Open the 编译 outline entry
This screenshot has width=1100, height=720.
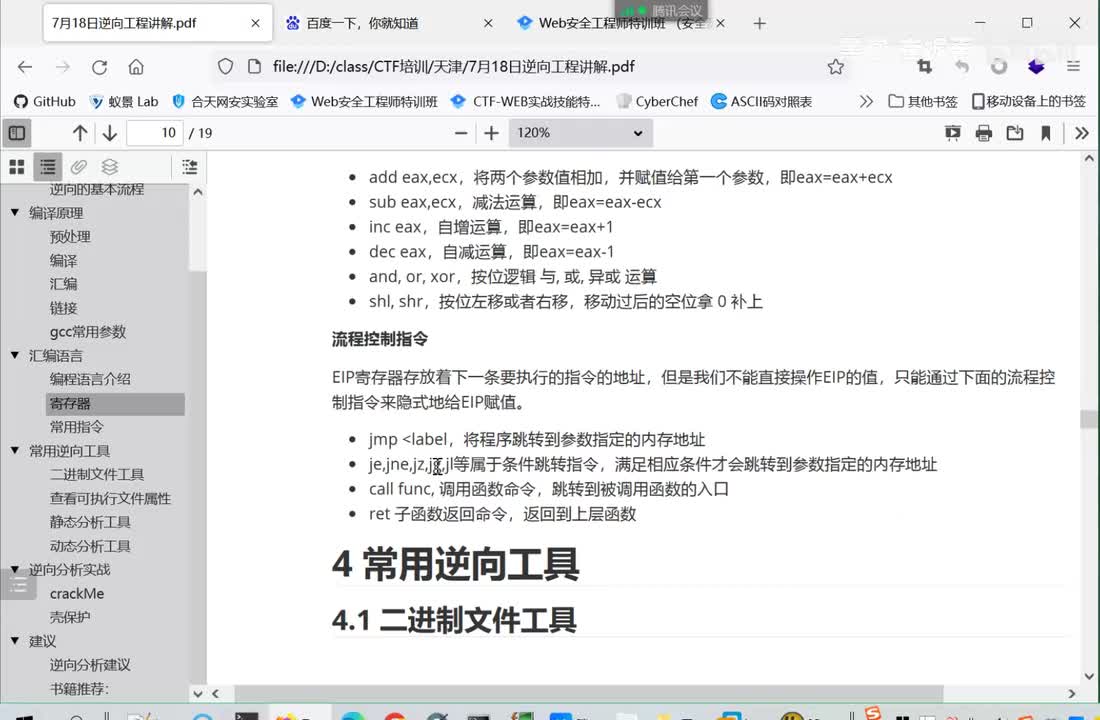point(63,260)
